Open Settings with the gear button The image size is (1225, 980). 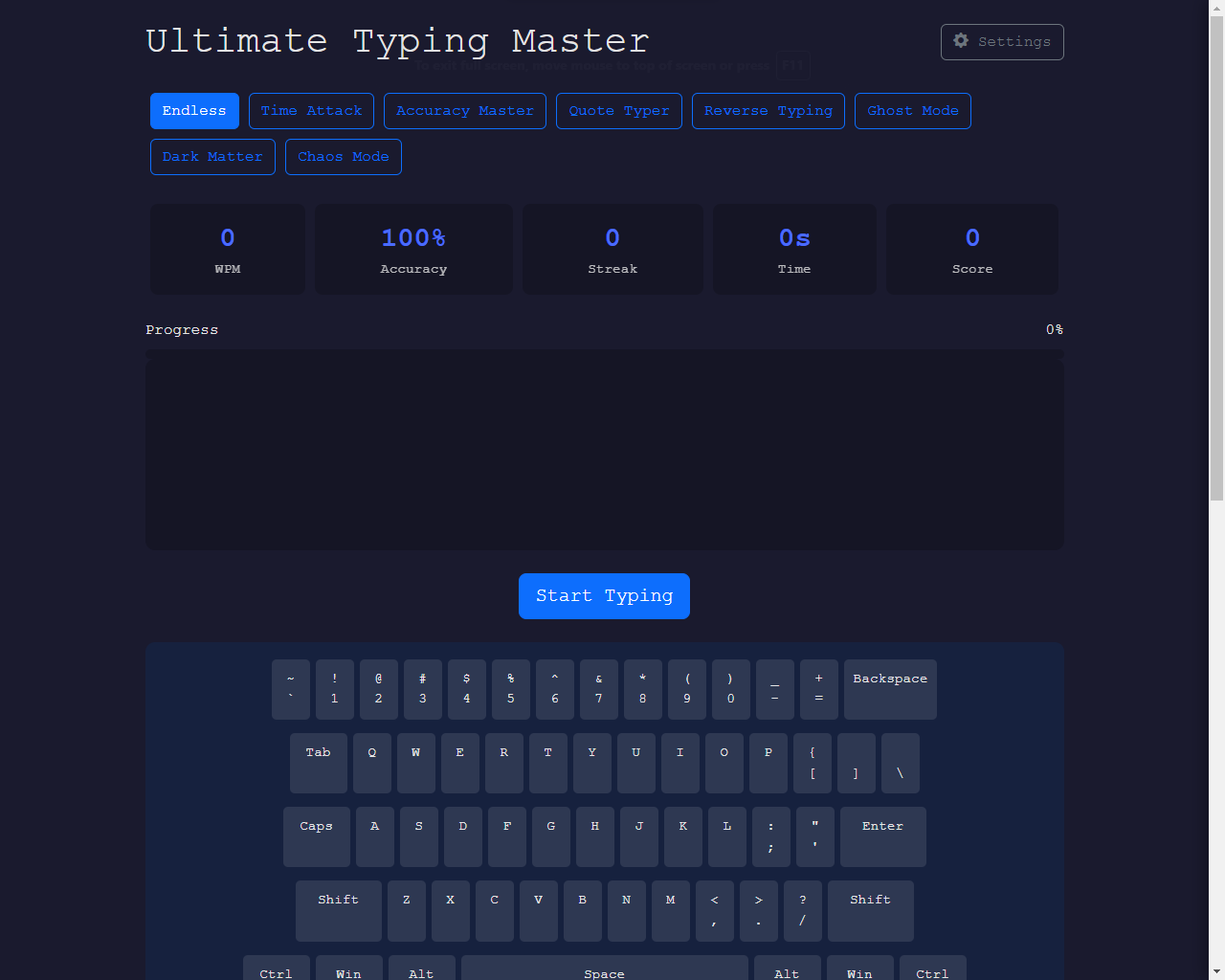(1002, 42)
